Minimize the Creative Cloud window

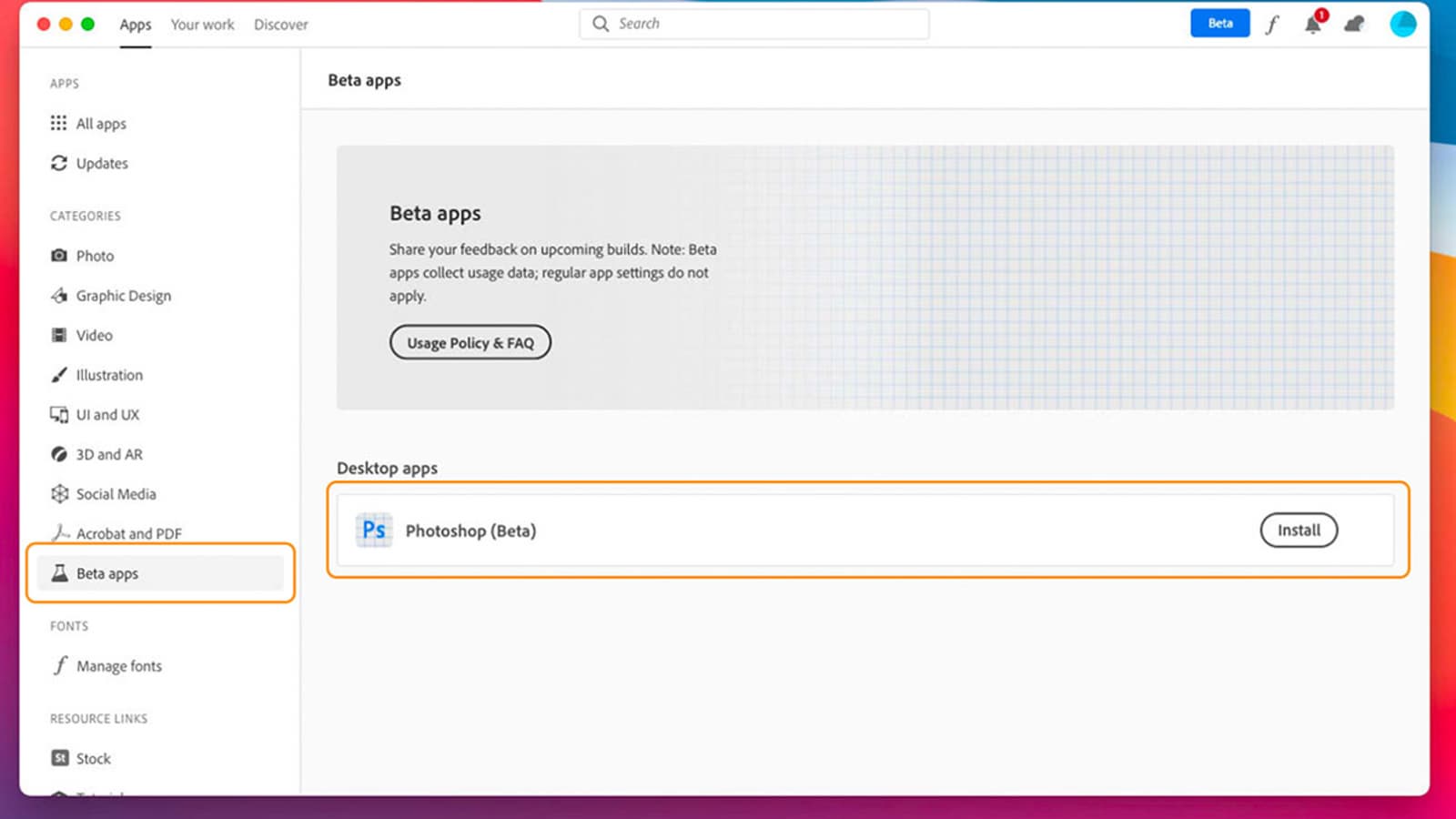66,25
